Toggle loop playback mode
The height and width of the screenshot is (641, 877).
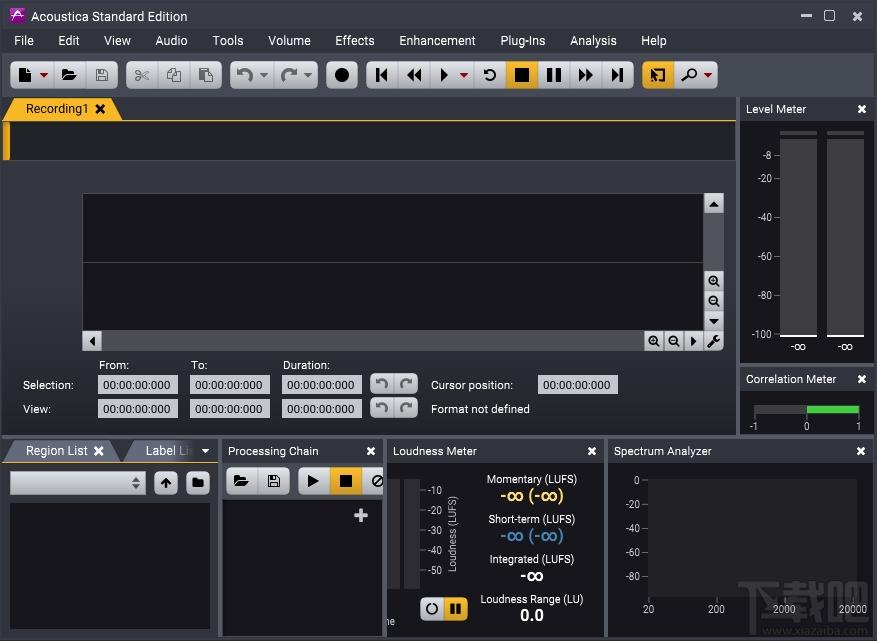(x=490, y=75)
